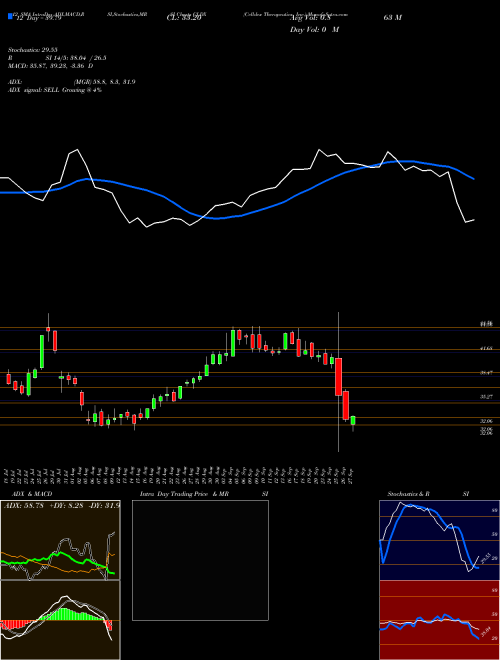Click the Avg Vol label in header

[310, 18]
